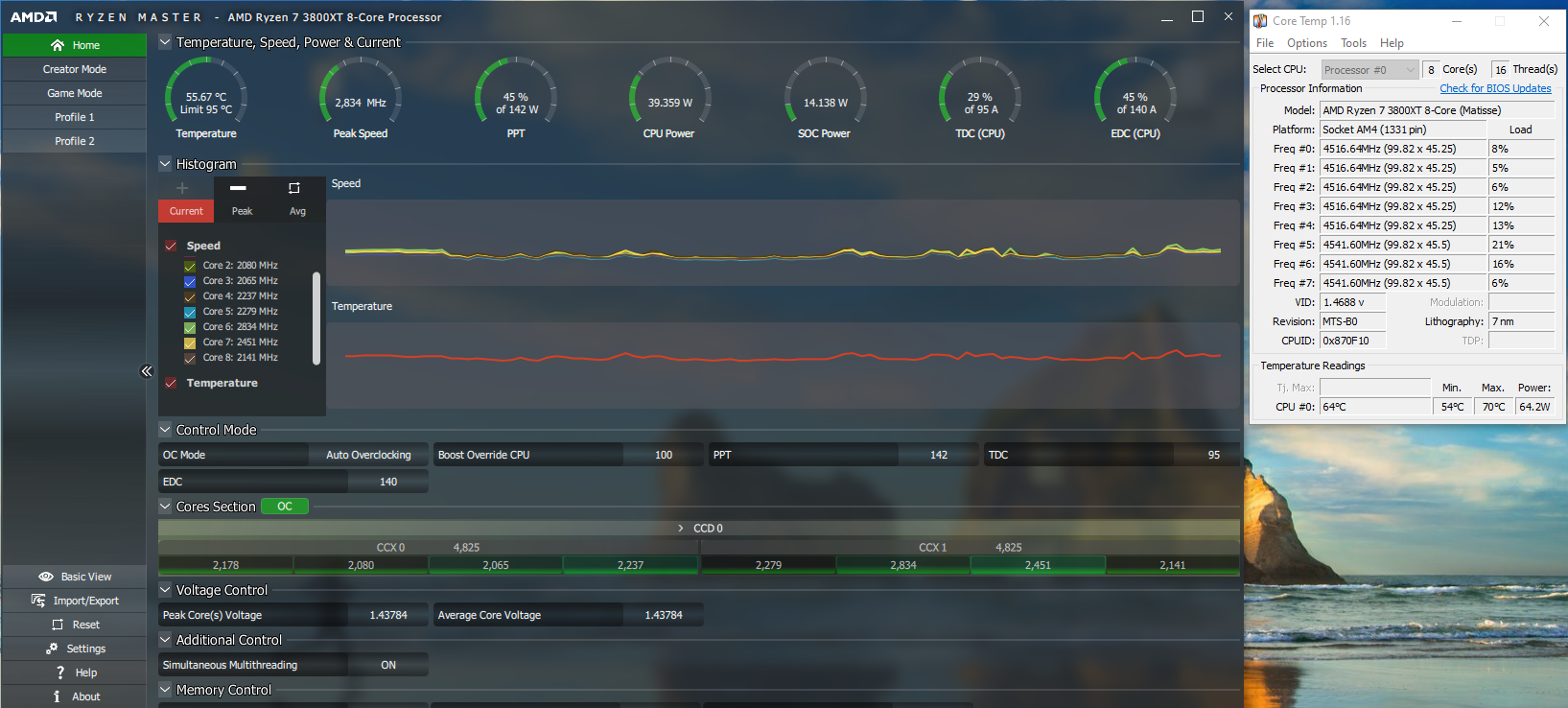1568x708 pixels.
Task: Open the Options menu in Core Temp
Action: click(x=1307, y=43)
